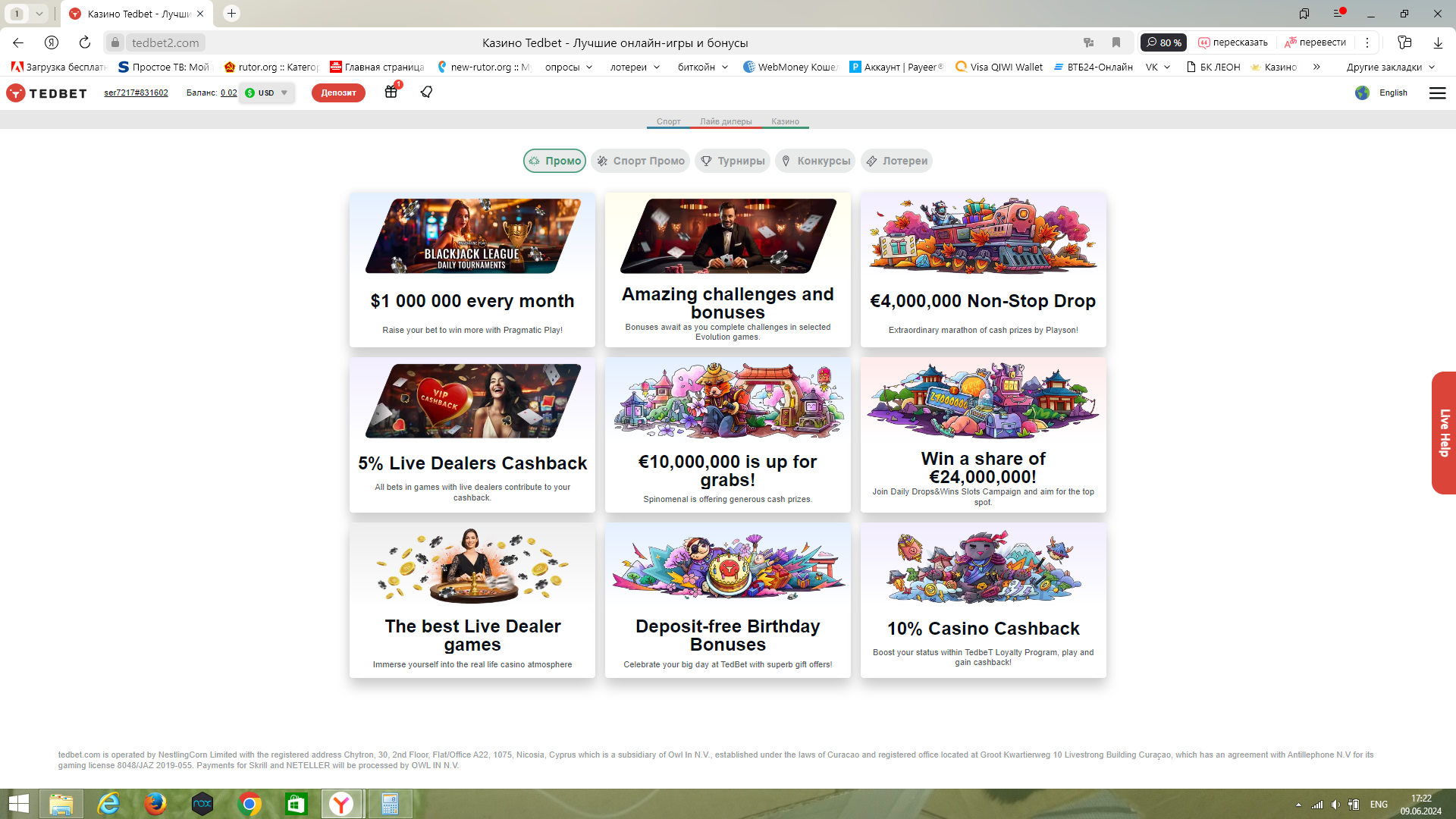Image resolution: width=1456 pixels, height=819 pixels.
Task: Expand the биткойн bookmarks folder
Action: 702,67
